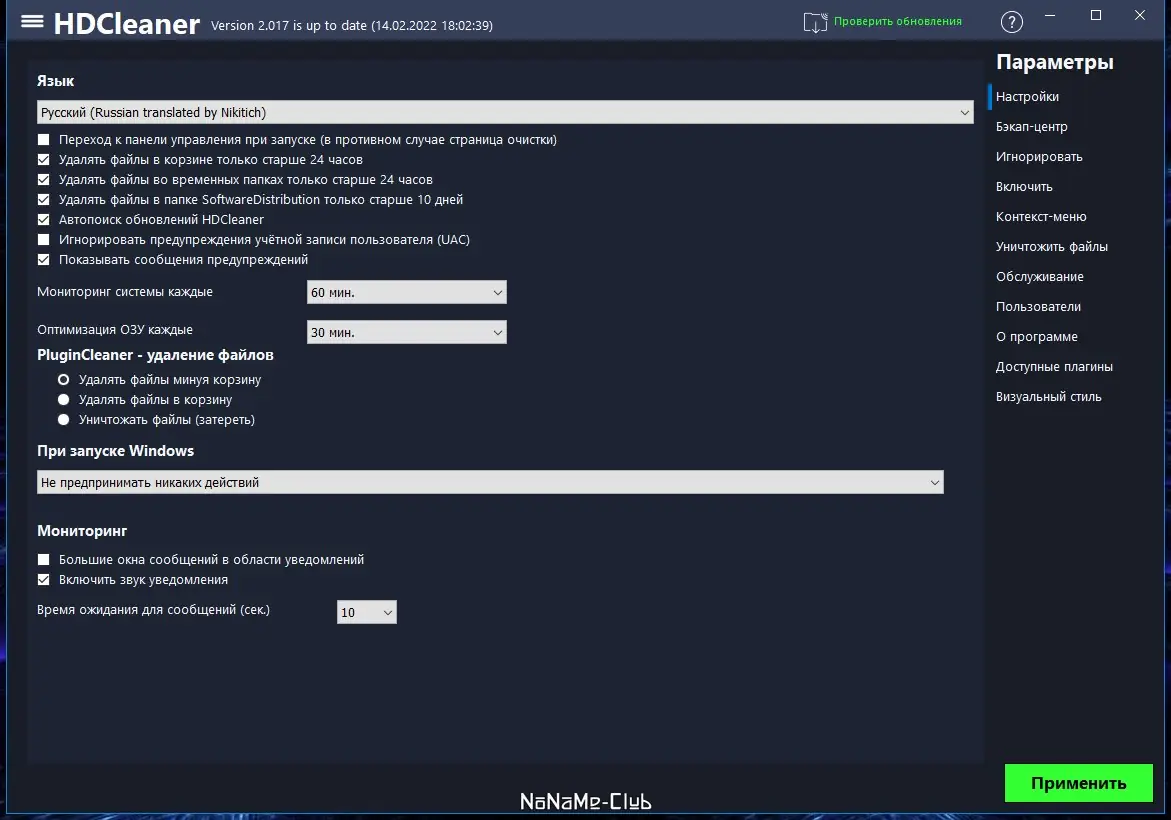Maximize the HDCleaner window
1171x820 pixels.
pyautogui.click(x=1096, y=16)
